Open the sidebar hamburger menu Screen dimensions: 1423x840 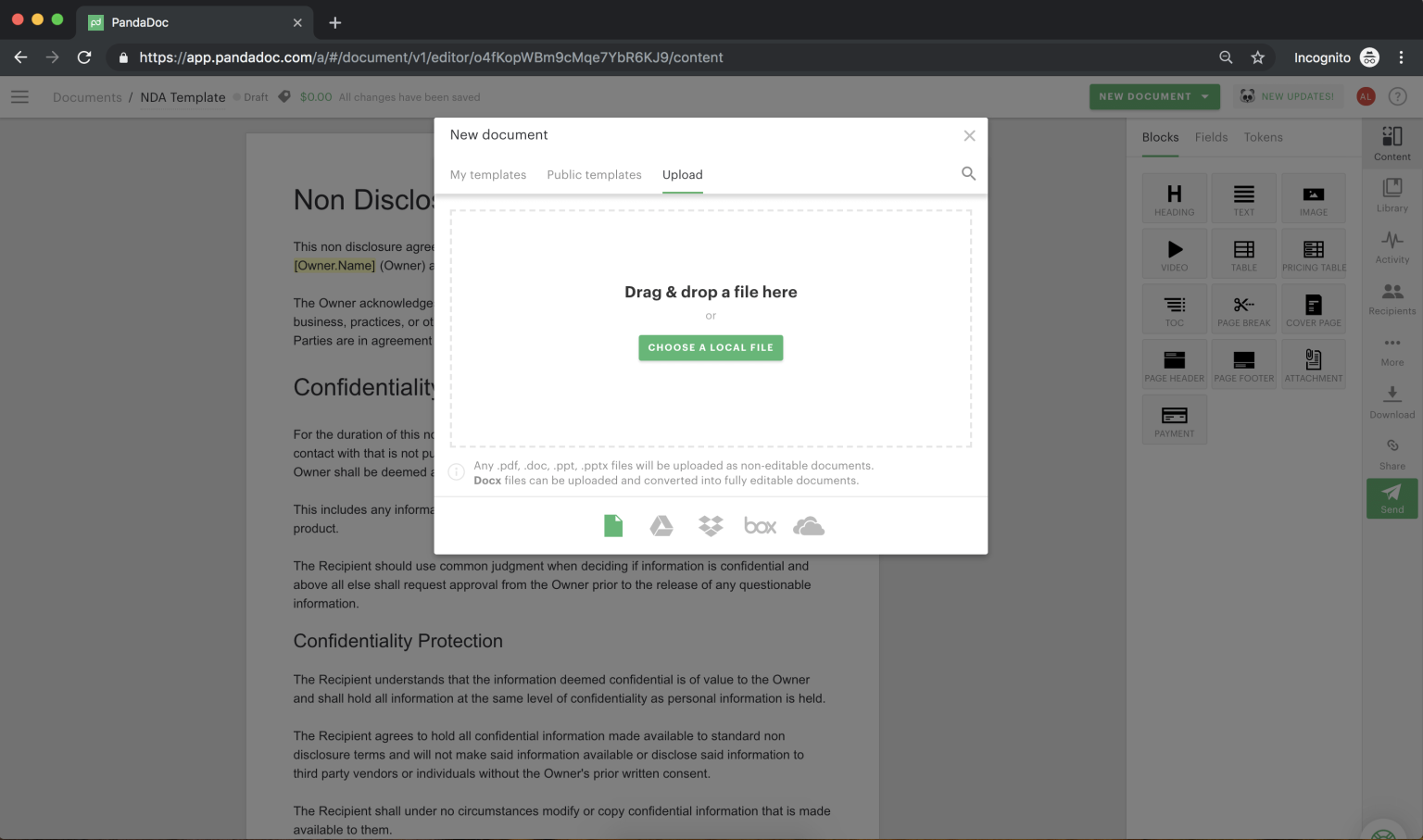click(x=19, y=96)
